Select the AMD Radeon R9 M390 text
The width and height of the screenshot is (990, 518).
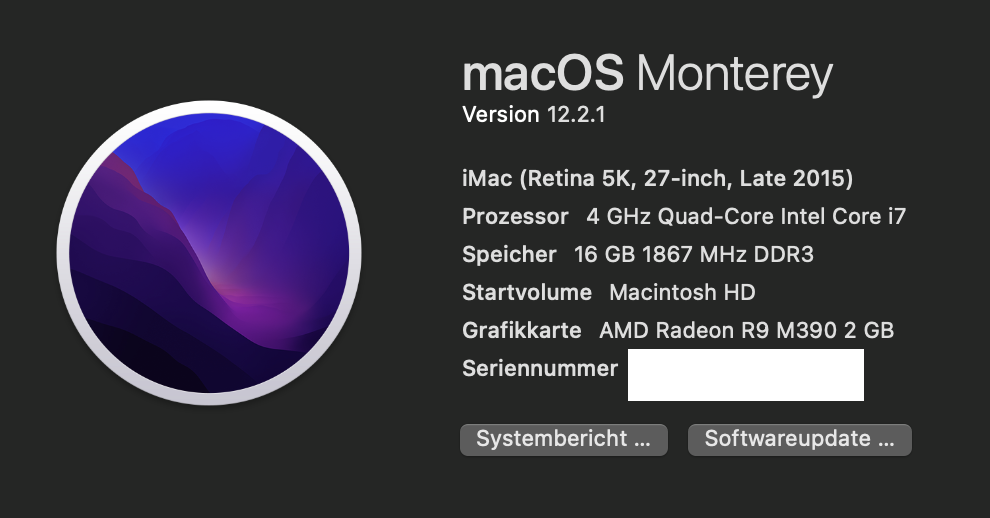pyautogui.click(x=710, y=331)
